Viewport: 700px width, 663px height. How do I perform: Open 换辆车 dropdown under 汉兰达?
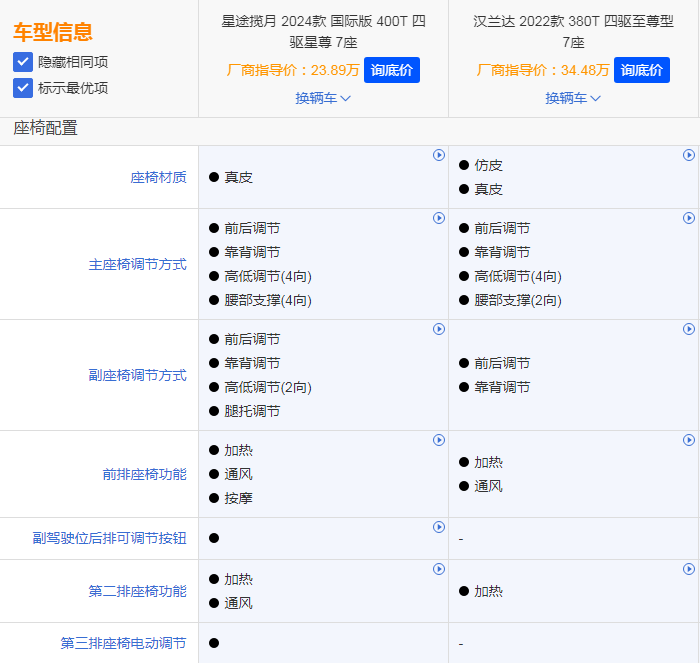coord(573,98)
